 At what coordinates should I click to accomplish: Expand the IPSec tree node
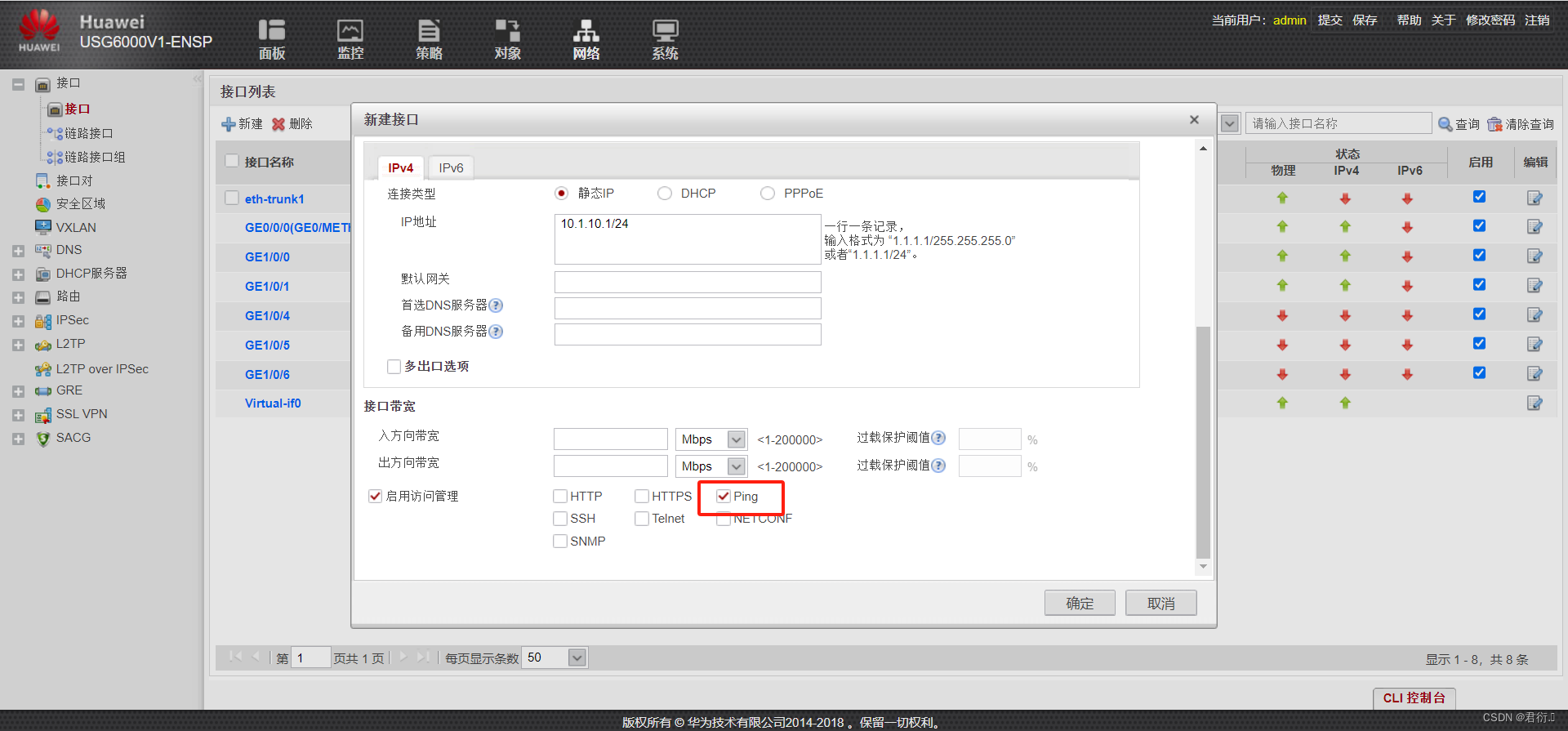click(18, 322)
